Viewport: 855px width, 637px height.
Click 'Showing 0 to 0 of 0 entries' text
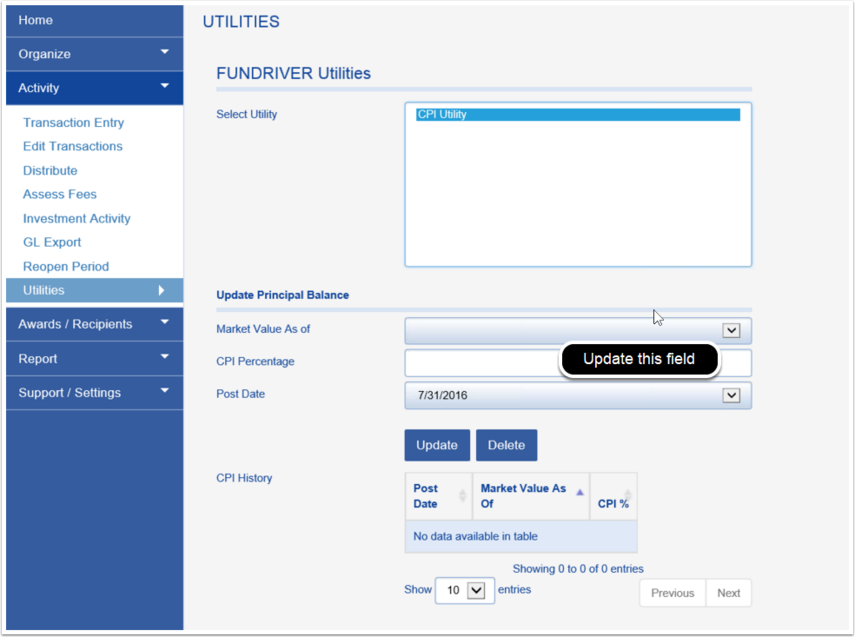tap(578, 569)
